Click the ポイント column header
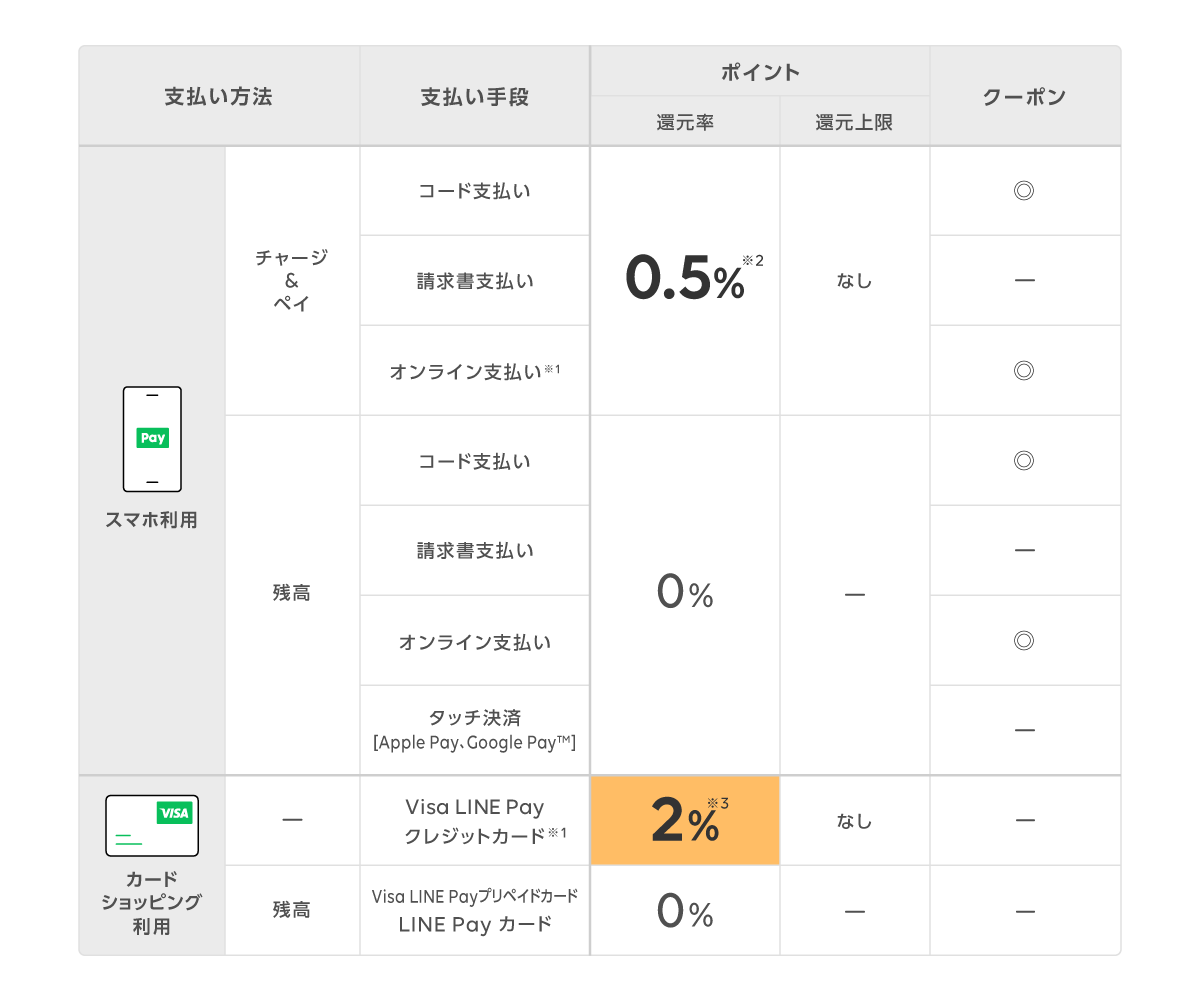 point(760,72)
